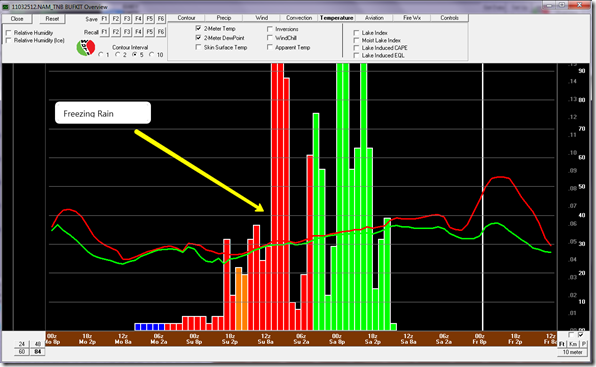The width and height of the screenshot is (596, 367).
Task: Recall saved settings from slot F4
Action: (x=138, y=32)
